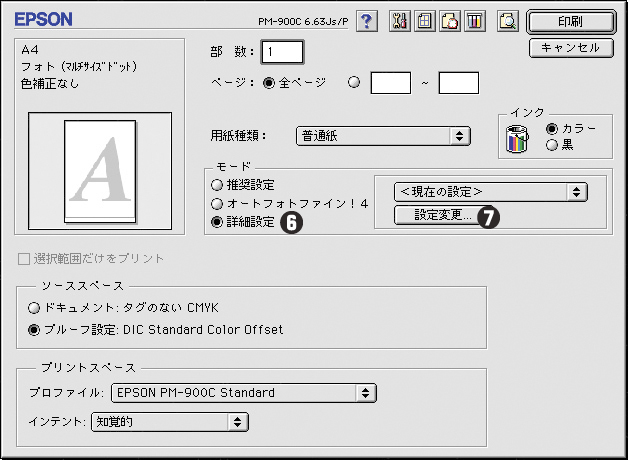Select the 全ページ all pages radio button
Screen dimensions: 628x460
coord(269,83)
